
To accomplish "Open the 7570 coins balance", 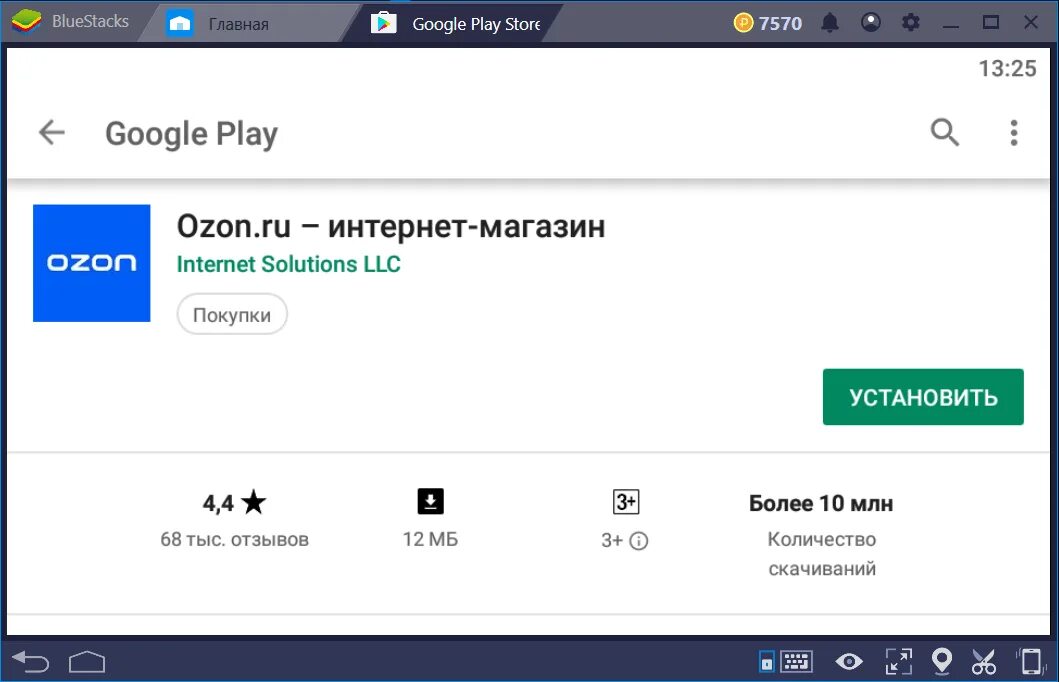I will click(x=768, y=23).
